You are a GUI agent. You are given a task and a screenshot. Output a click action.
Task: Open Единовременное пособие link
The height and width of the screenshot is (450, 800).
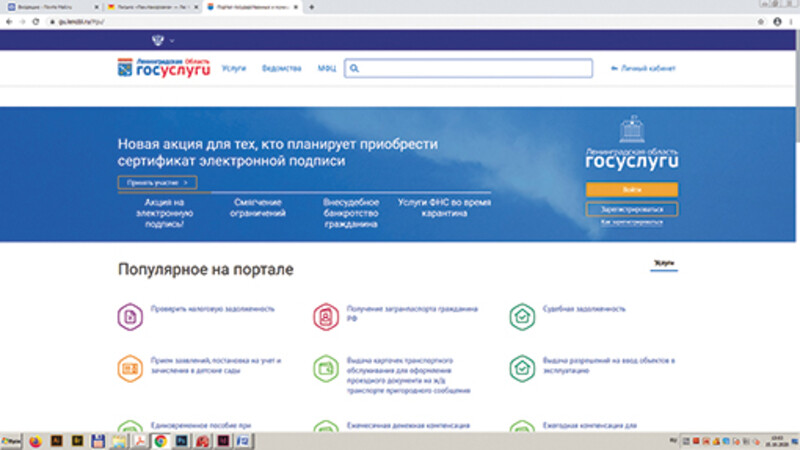click(x=201, y=425)
